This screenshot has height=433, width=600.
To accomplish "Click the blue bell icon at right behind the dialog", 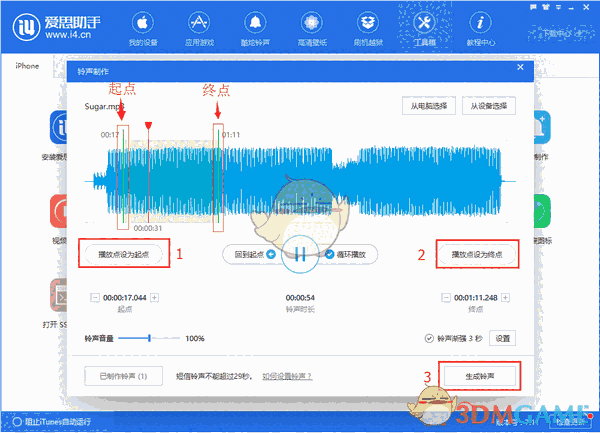I will tap(542, 127).
